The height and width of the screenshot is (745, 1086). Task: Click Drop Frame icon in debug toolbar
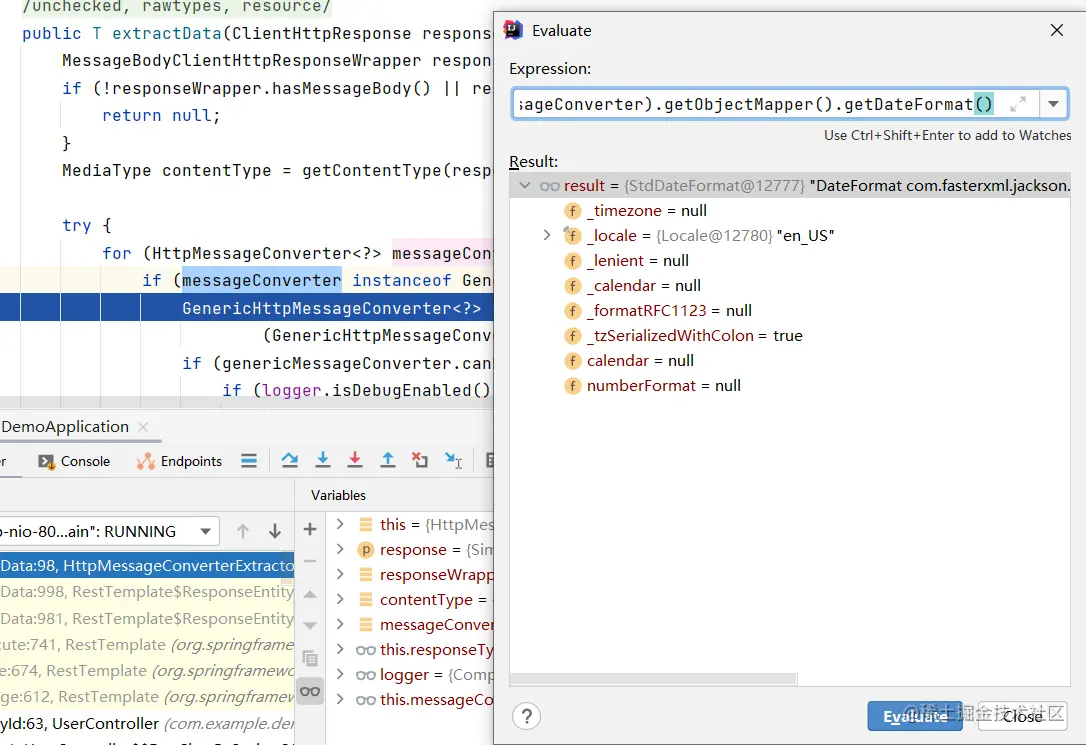pos(420,460)
